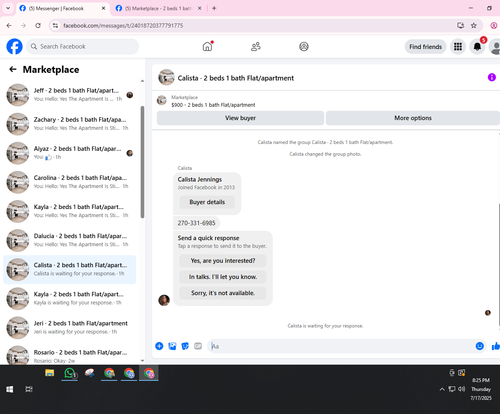Open volume control in system tray
This screenshot has height=414, width=500.
[461, 389]
